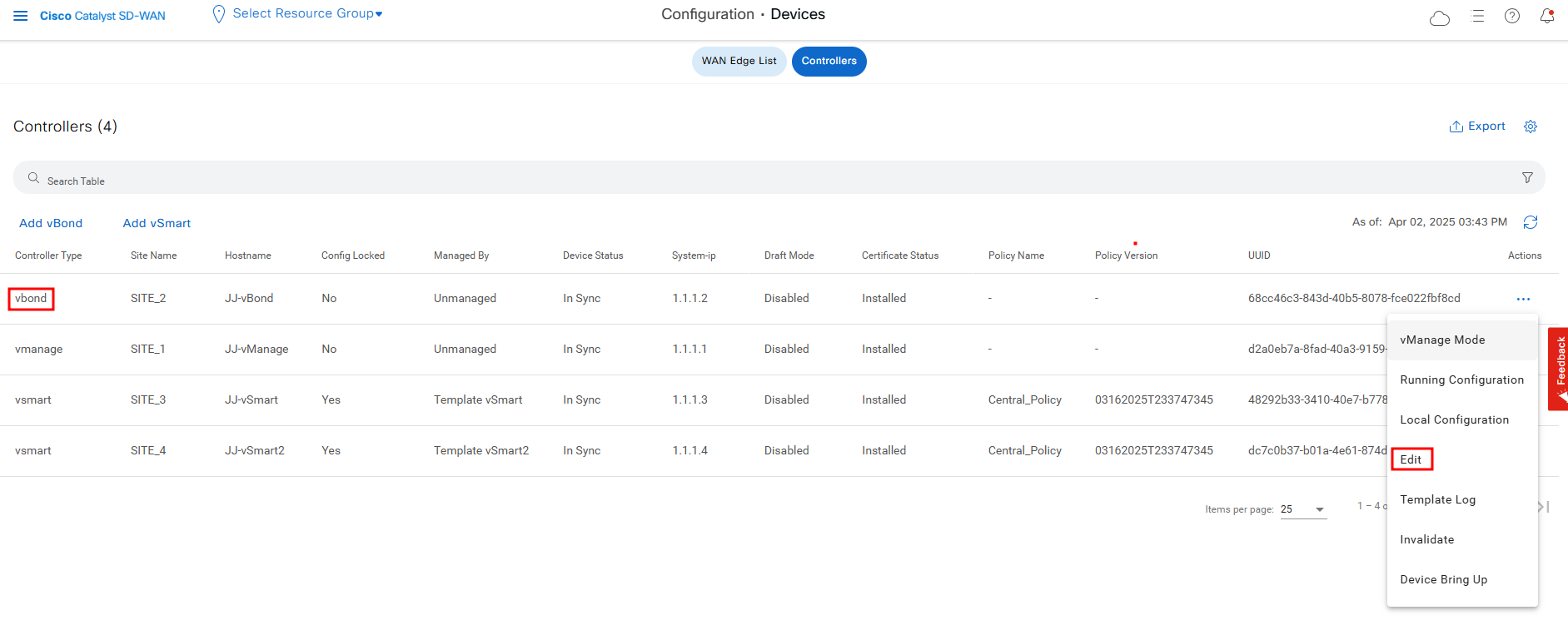Screen dimensions: 1568x640
Task: Select hostname JJ-vBond cell
Action: pyautogui.click(x=249, y=298)
